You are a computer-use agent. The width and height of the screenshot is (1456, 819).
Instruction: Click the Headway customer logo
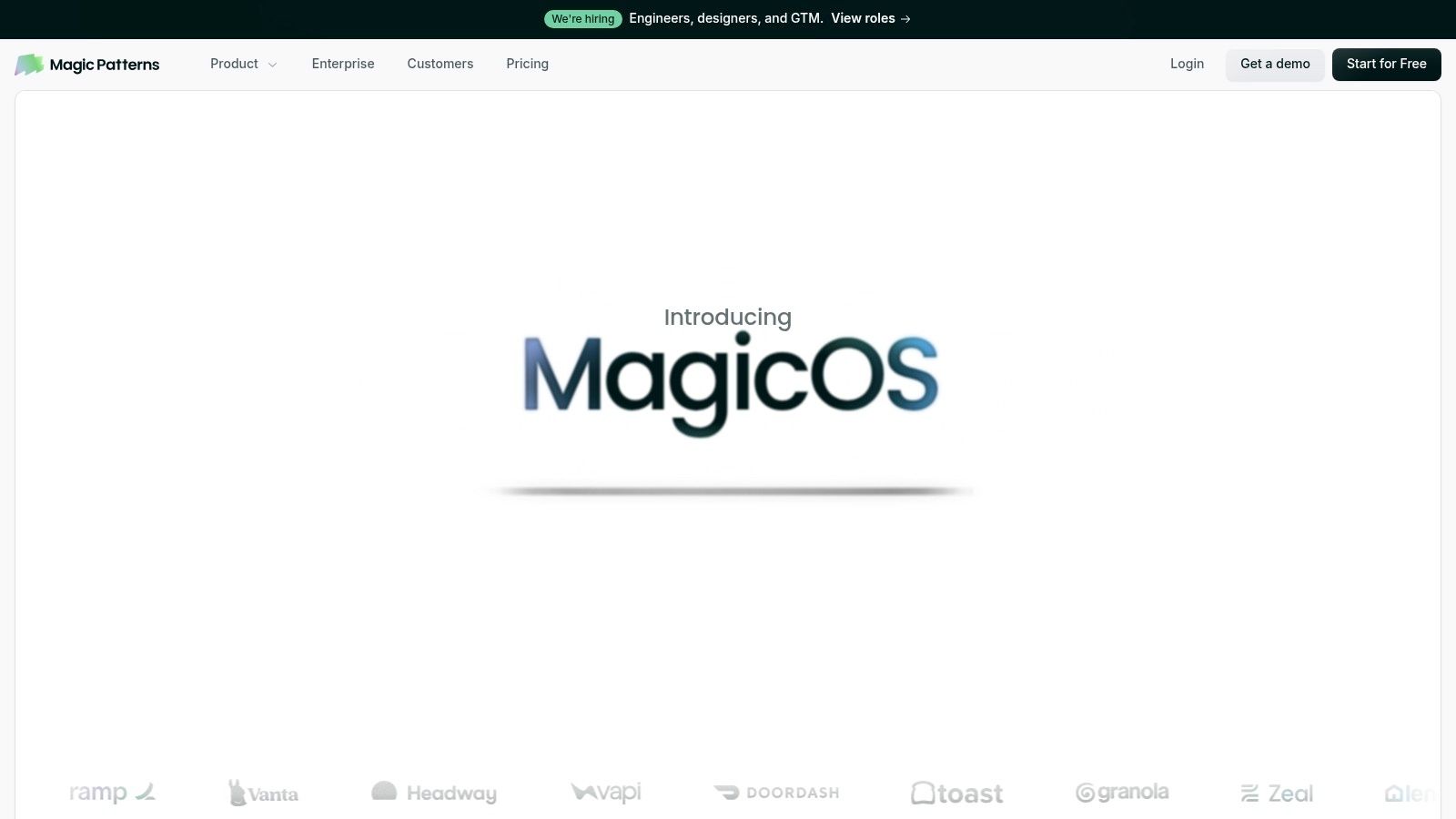(434, 793)
